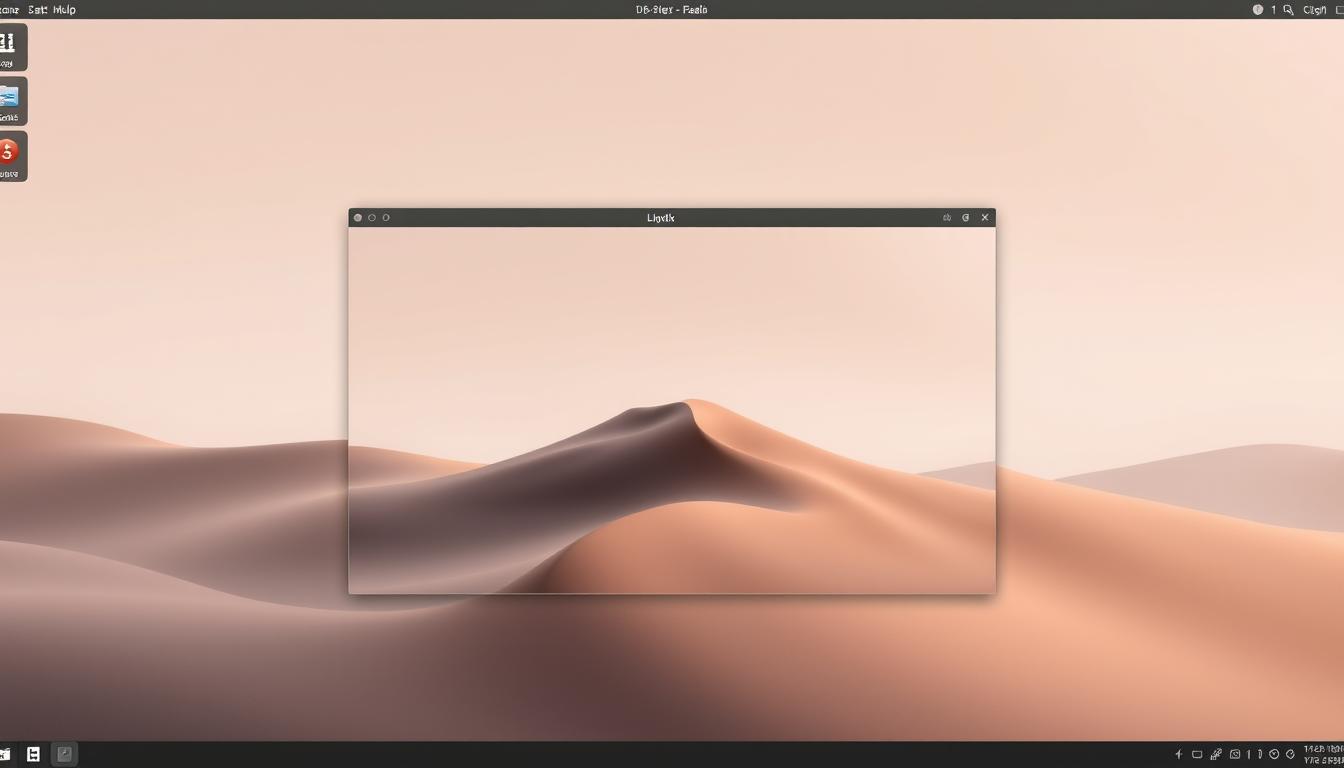
Task: Open the search icon in the top bar
Action: tap(1288, 9)
